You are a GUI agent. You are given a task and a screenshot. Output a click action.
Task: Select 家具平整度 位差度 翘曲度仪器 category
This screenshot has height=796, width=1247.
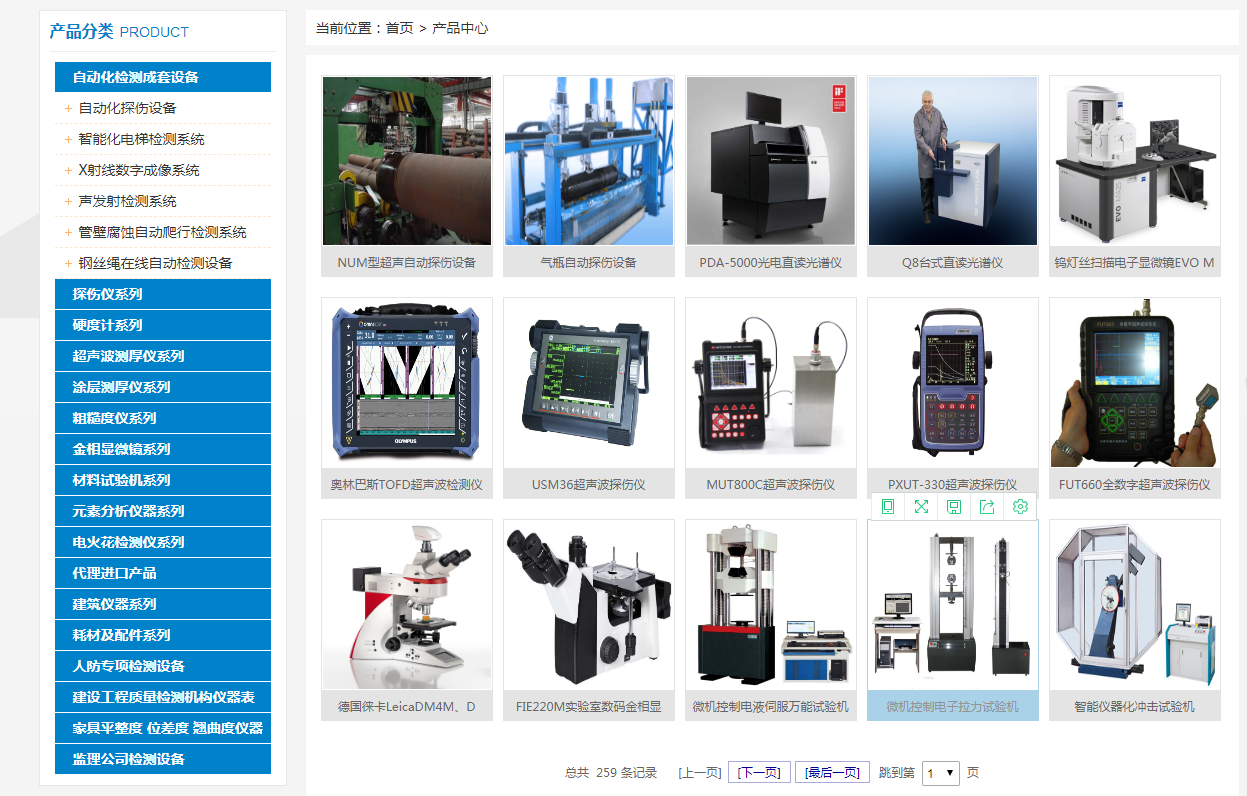coord(163,728)
